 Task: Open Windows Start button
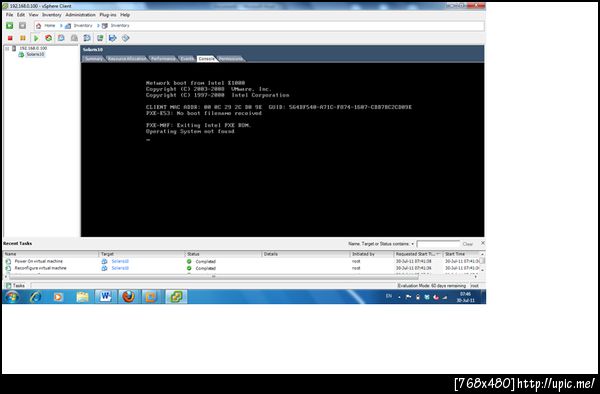11,297
